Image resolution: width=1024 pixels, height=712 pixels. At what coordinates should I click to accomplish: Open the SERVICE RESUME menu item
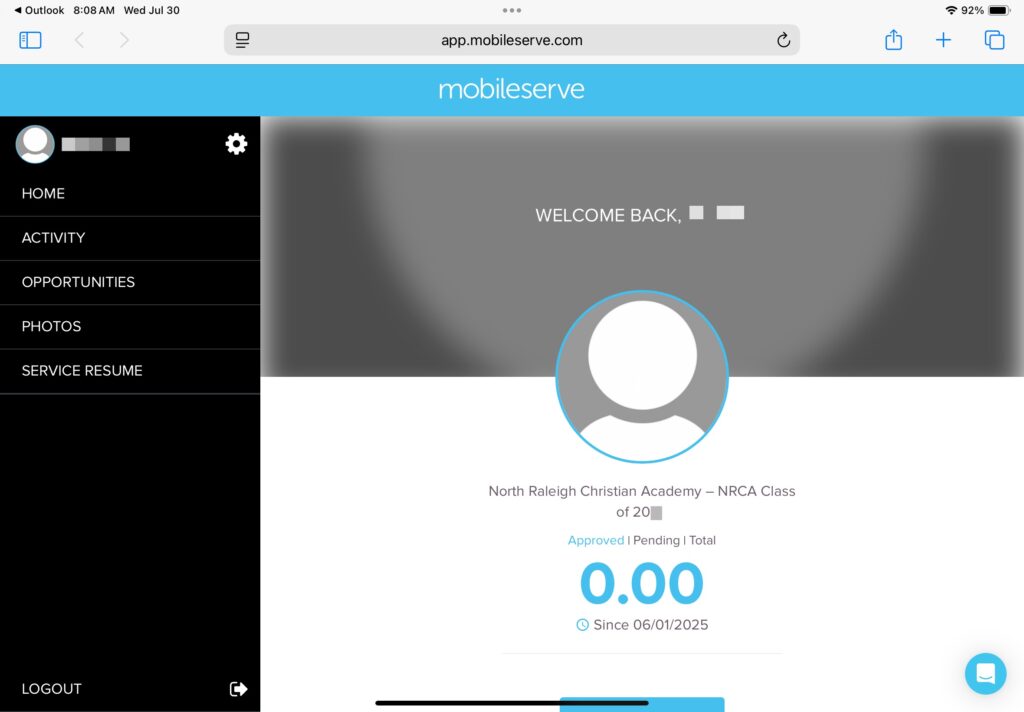click(130, 371)
